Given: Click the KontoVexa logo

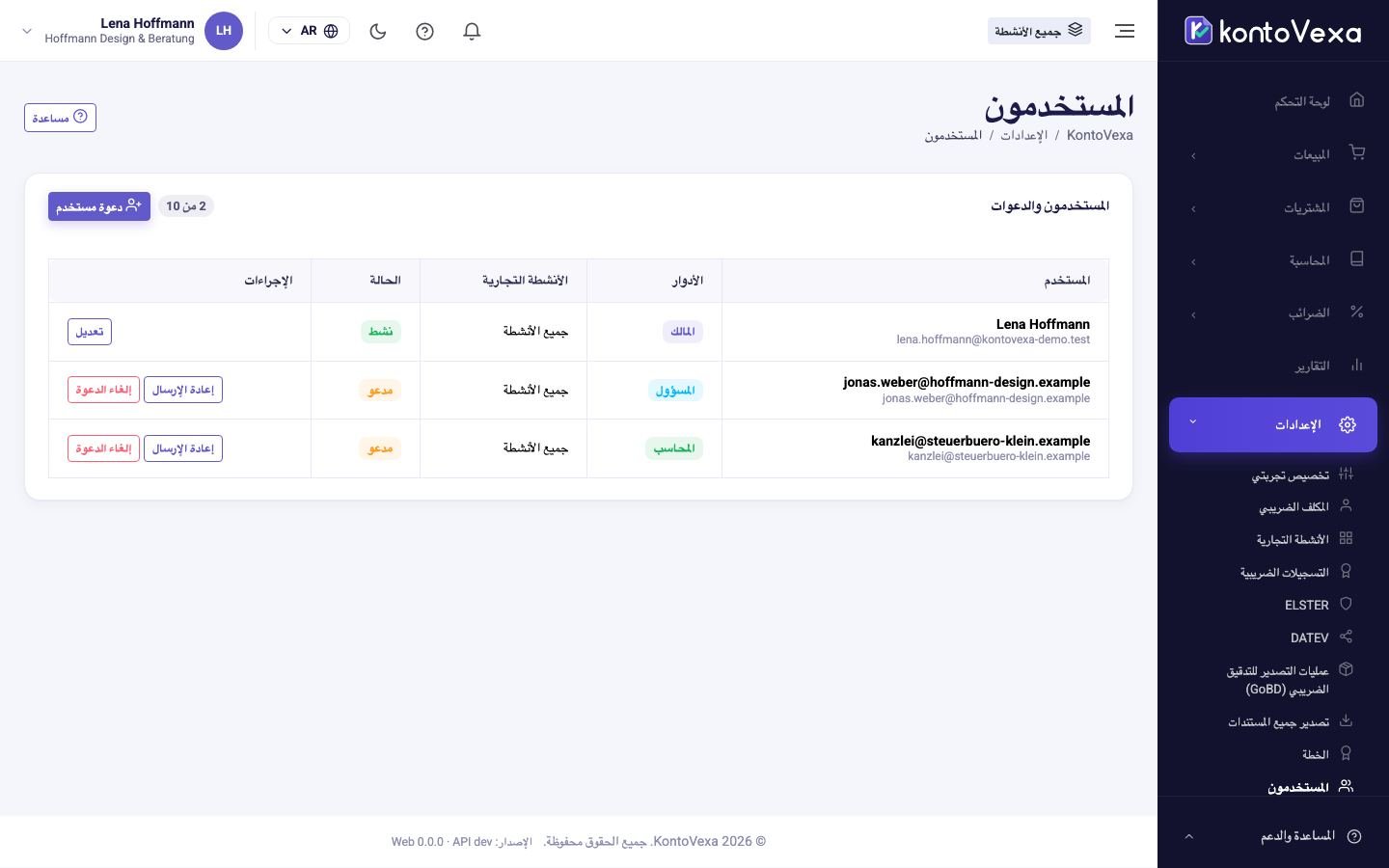Looking at the screenshot, I should [x=1273, y=31].
